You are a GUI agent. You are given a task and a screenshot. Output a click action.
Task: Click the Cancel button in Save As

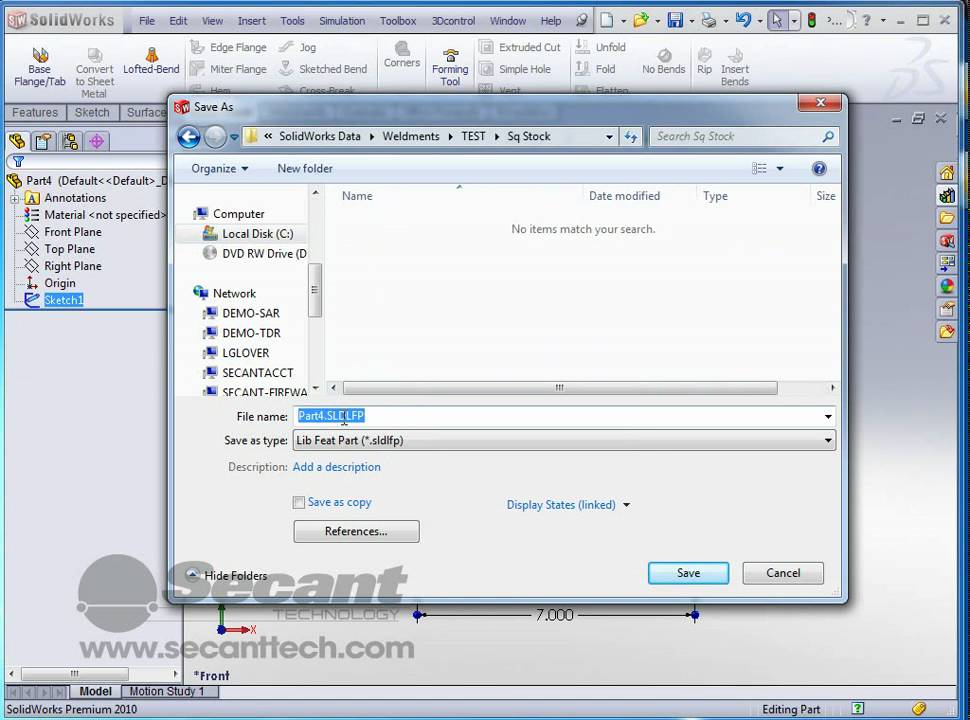783,573
